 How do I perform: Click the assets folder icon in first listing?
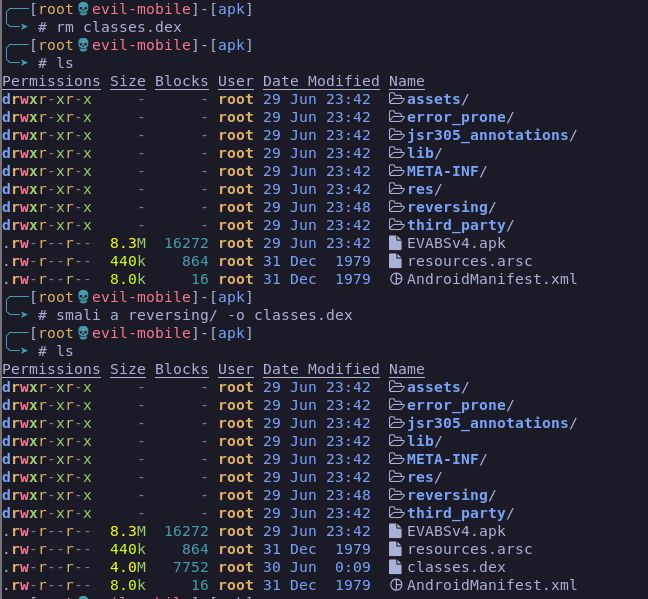click(395, 99)
